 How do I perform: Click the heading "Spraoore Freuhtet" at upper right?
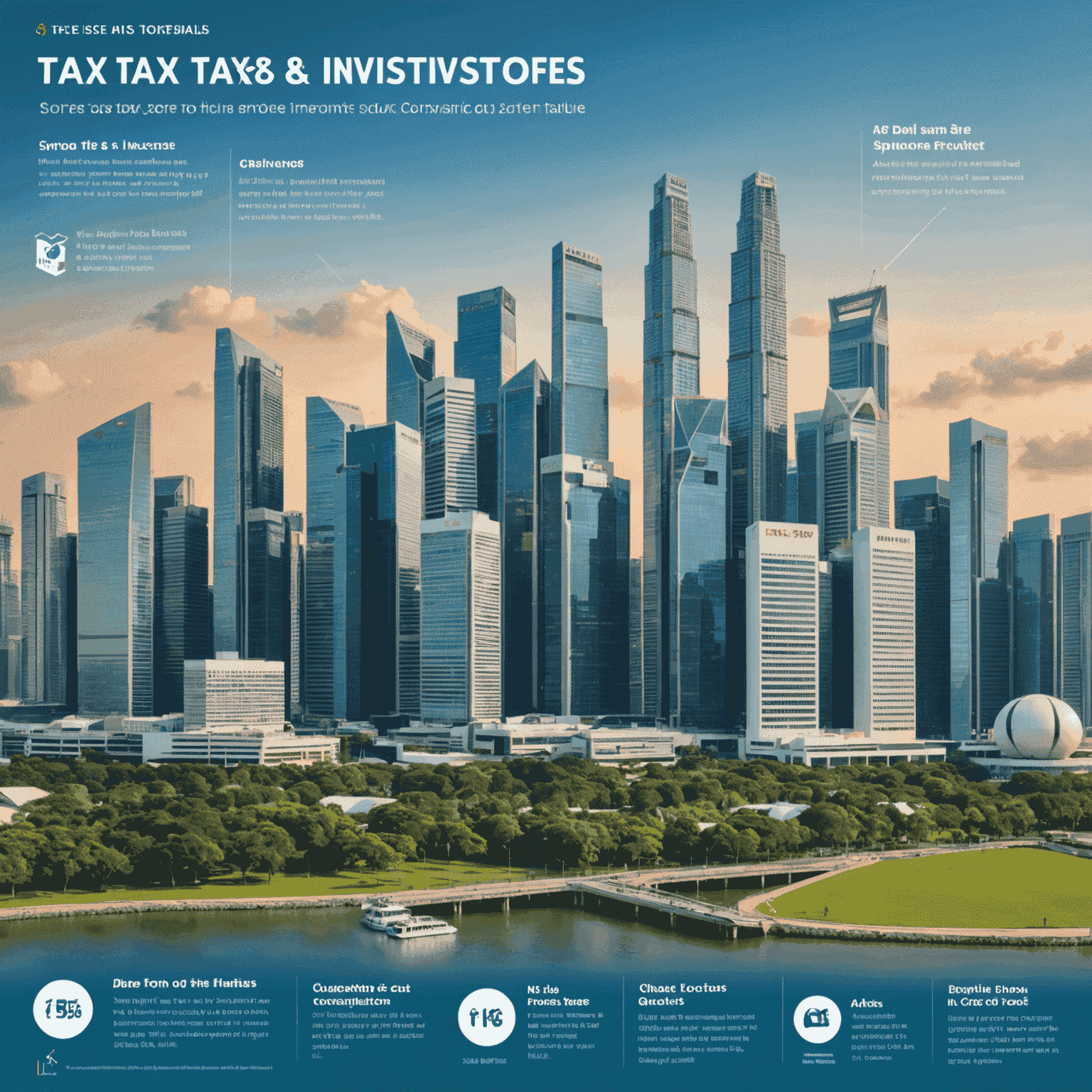point(928,146)
